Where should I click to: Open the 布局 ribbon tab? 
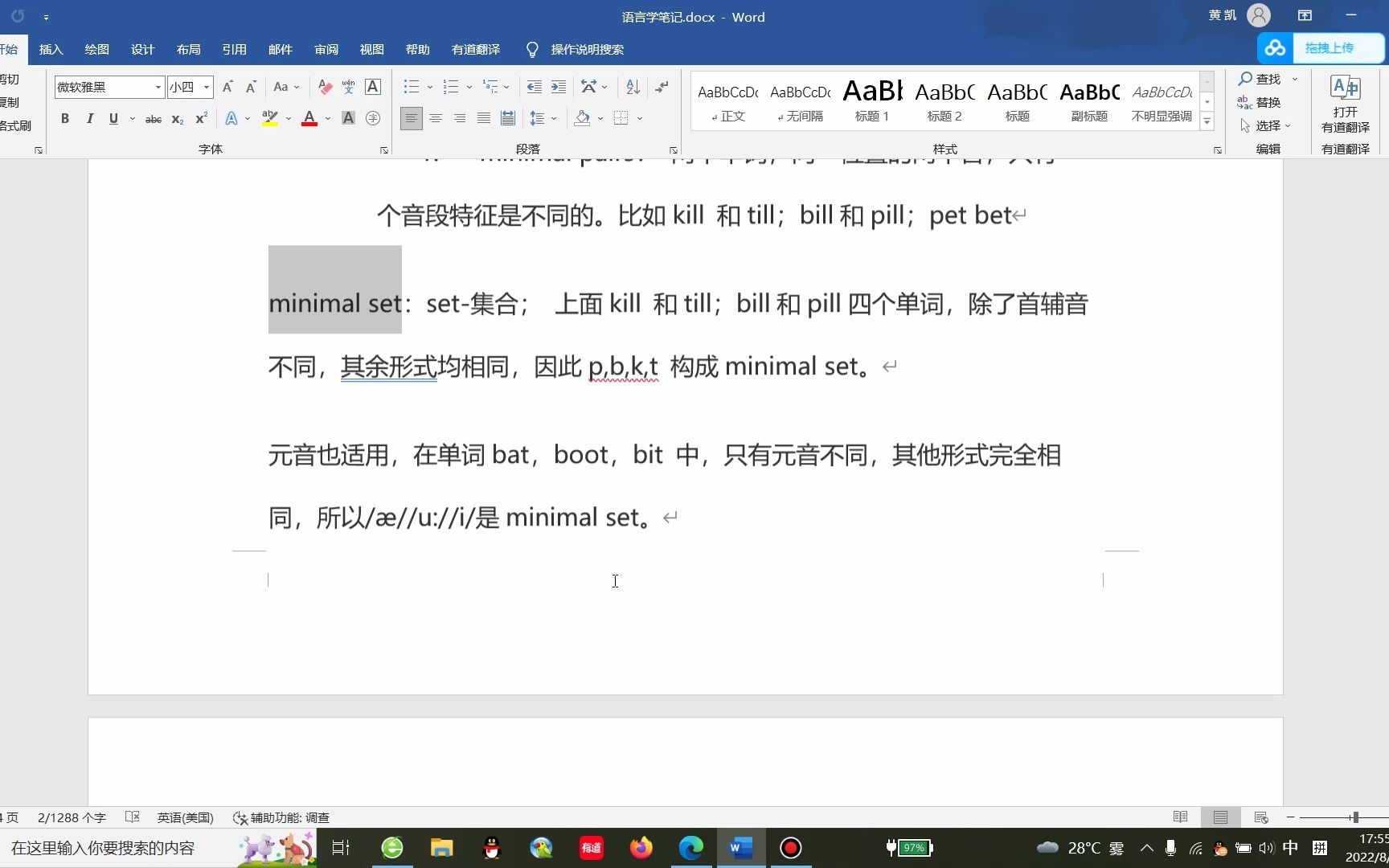coord(188,49)
